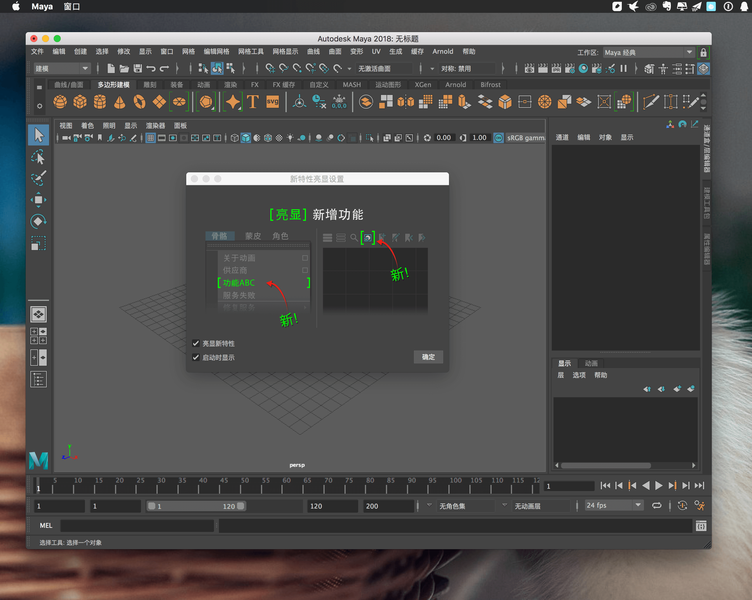Toggle the sRGB gamma color management button
The height and width of the screenshot is (600, 752).
(x=499, y=138)
